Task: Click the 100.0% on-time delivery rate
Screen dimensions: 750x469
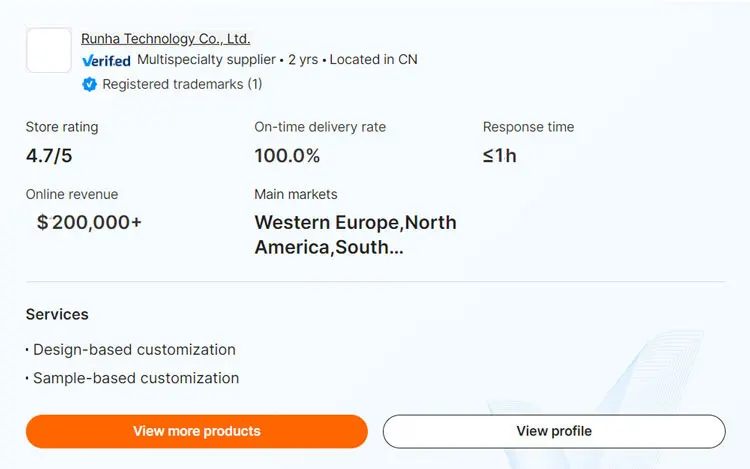Action: [x=287, y=155]
